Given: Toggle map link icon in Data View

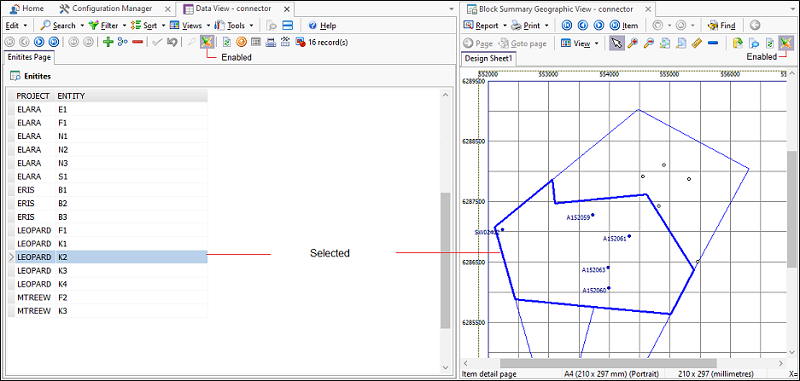Looking at the screenshot, I should click(207, 42).
